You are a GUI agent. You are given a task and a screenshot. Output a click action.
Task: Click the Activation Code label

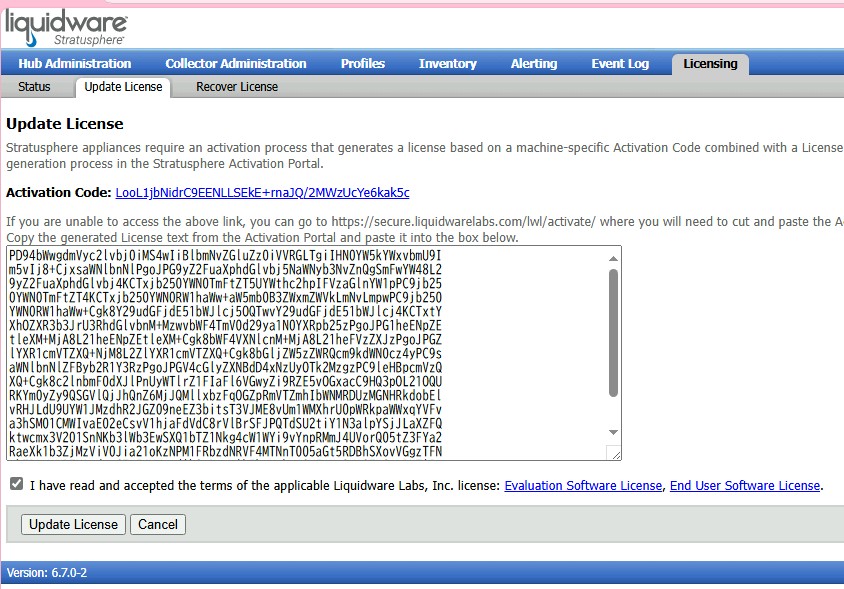pyautogui.click(x=59, y=193)
